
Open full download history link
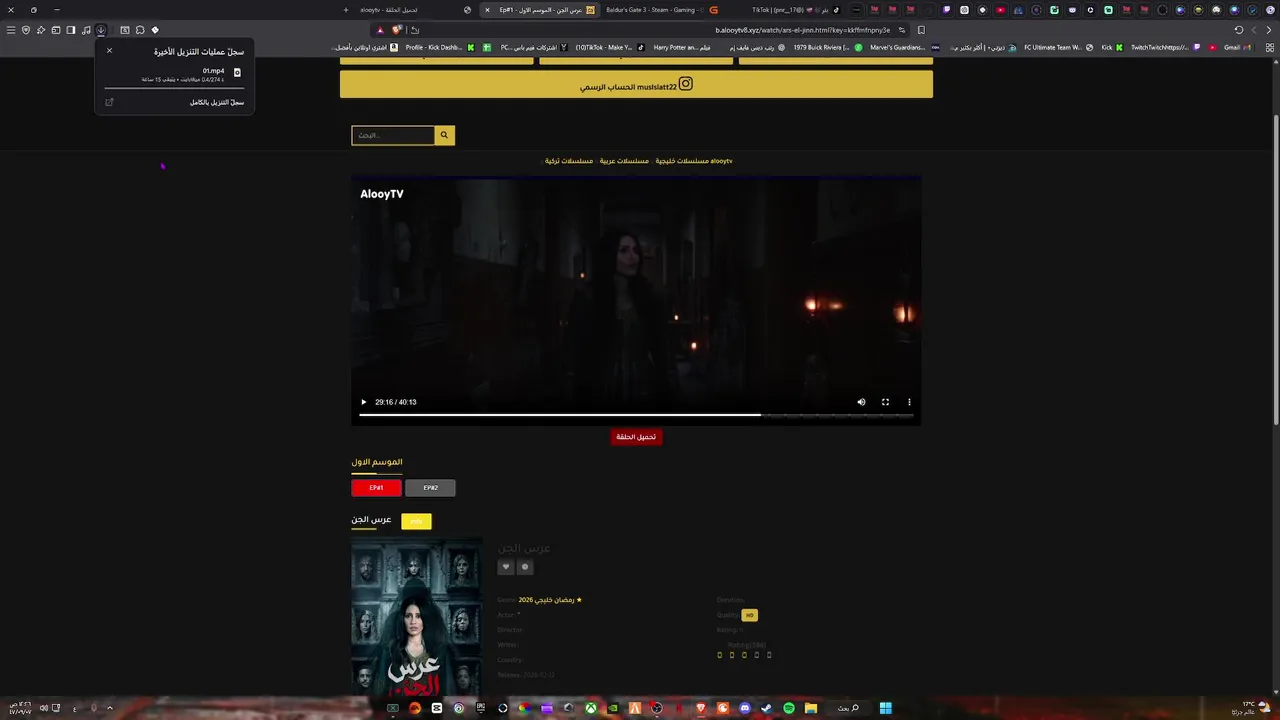click(217, 102)
